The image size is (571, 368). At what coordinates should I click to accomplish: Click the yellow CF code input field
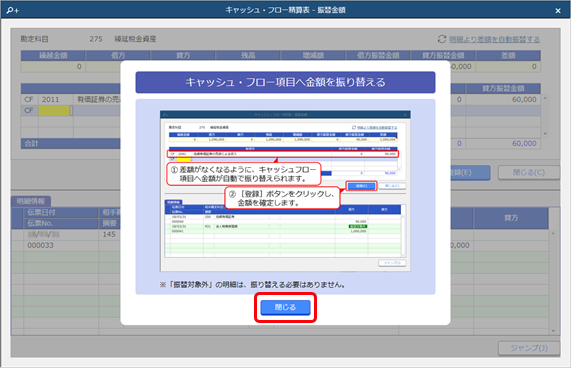(x=54, y=110)
